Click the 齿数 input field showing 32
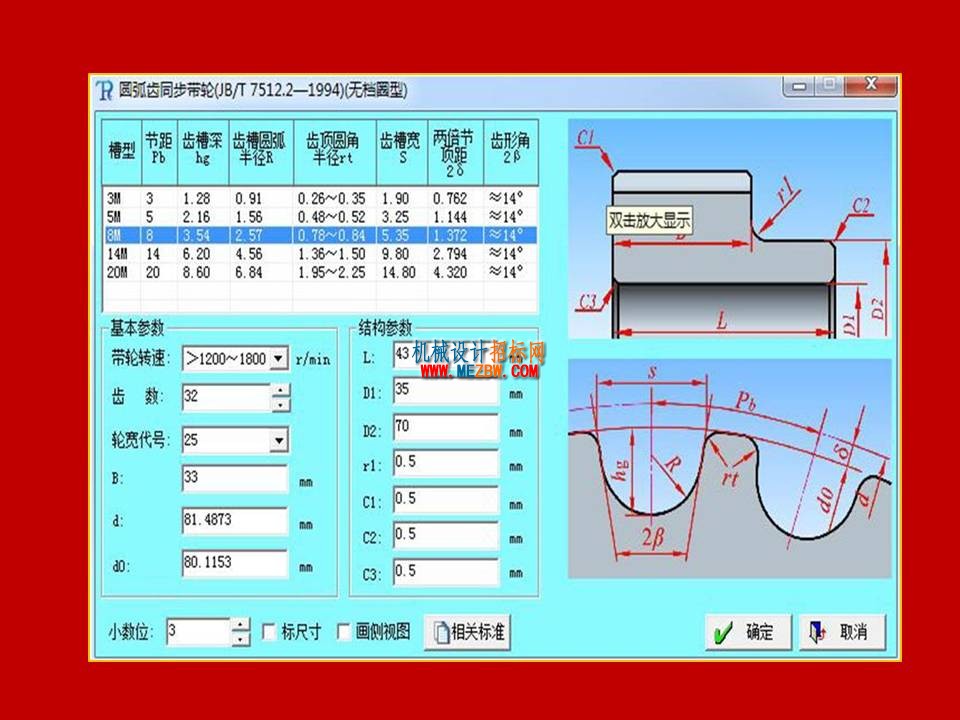Screen dimensions: 960x720 point(227,397)
